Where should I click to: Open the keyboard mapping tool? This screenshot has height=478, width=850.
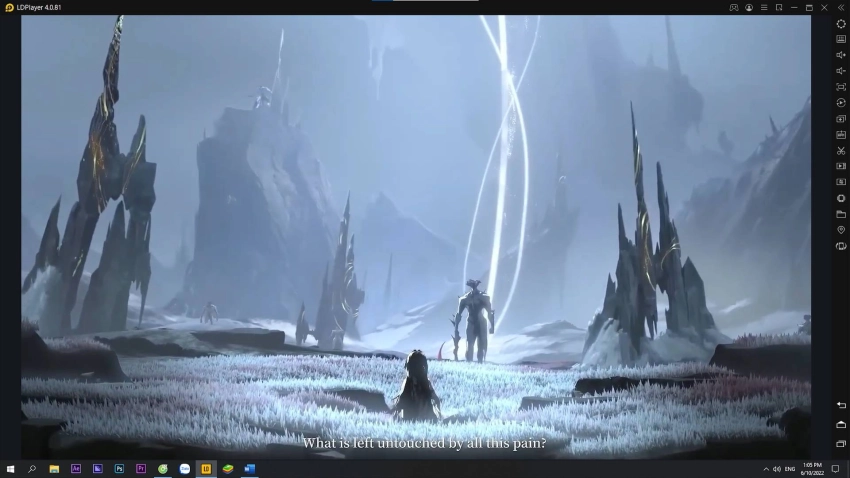click(x=841, y=40)
